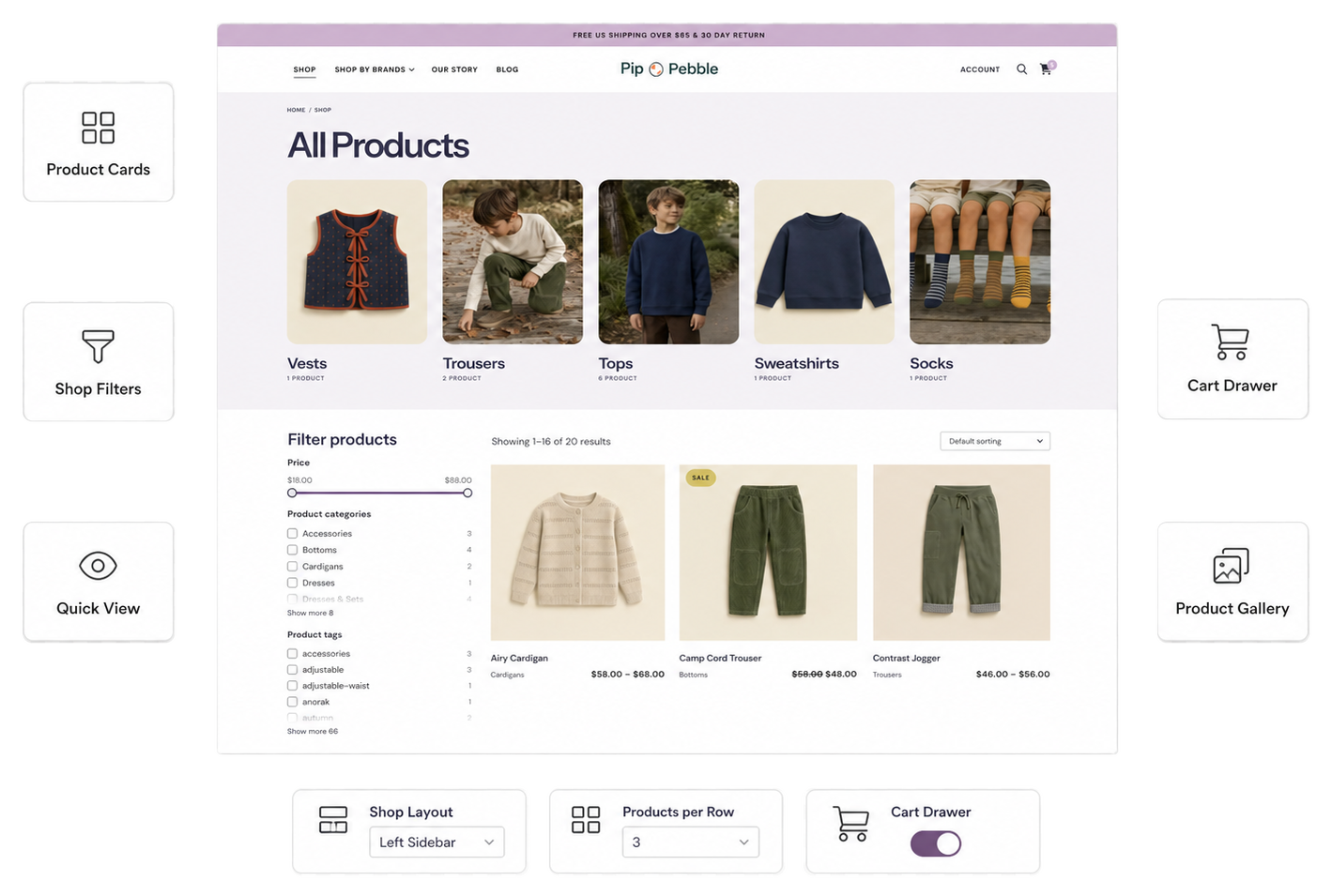Click the Contrast Jogger product title
The width and height of the screenshot is (1332, 896).
906,658
